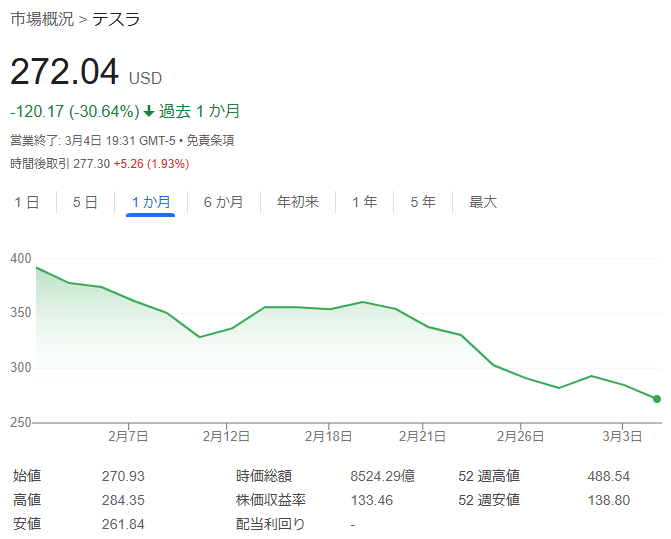The width and height of the screenshot is (671, 539).
Task: Click the -120.17 (-30.64%) change text
Action: [75, 112]
